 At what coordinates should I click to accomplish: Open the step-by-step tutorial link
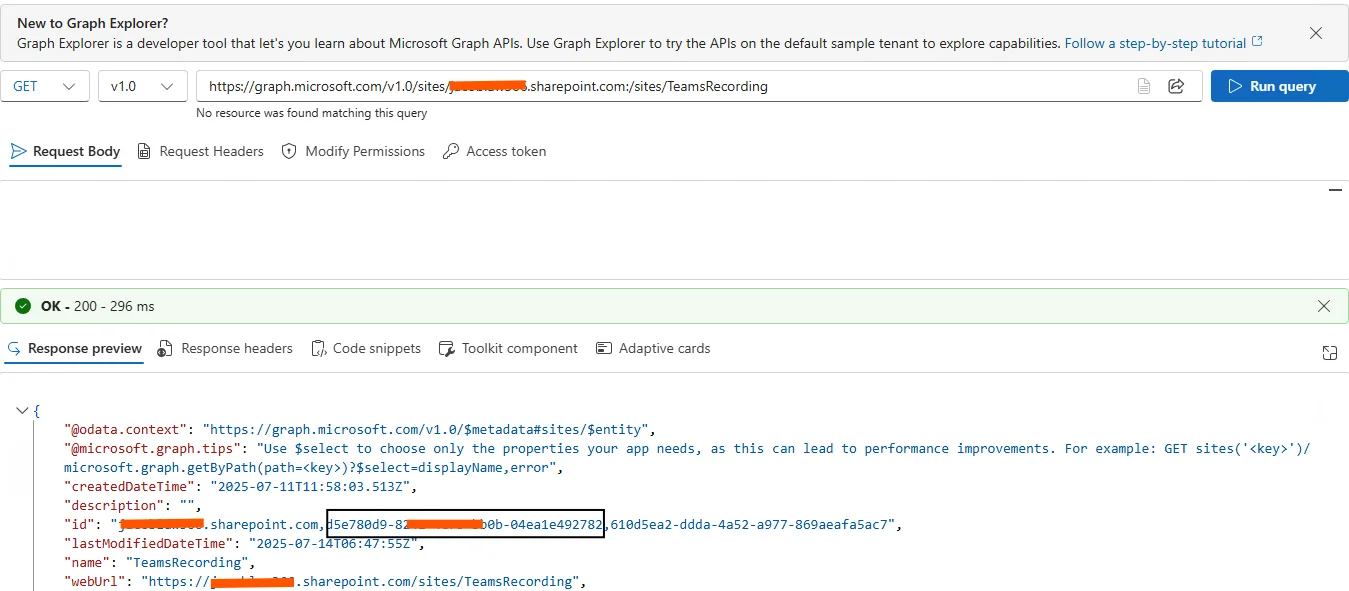(x=1164, y=43)
